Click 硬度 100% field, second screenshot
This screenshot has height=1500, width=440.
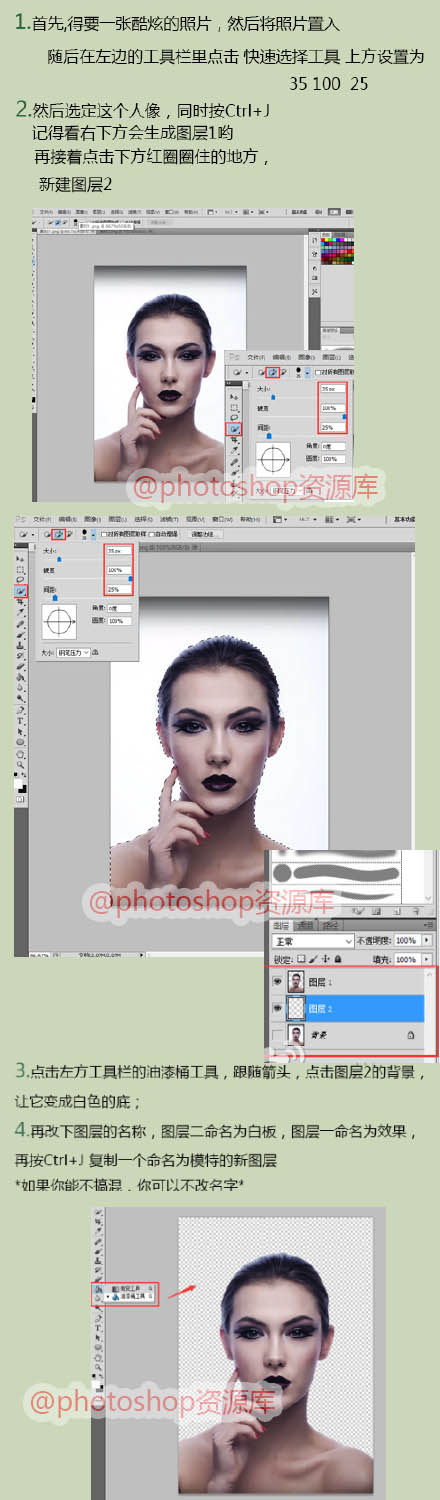[x=119, y=570]
